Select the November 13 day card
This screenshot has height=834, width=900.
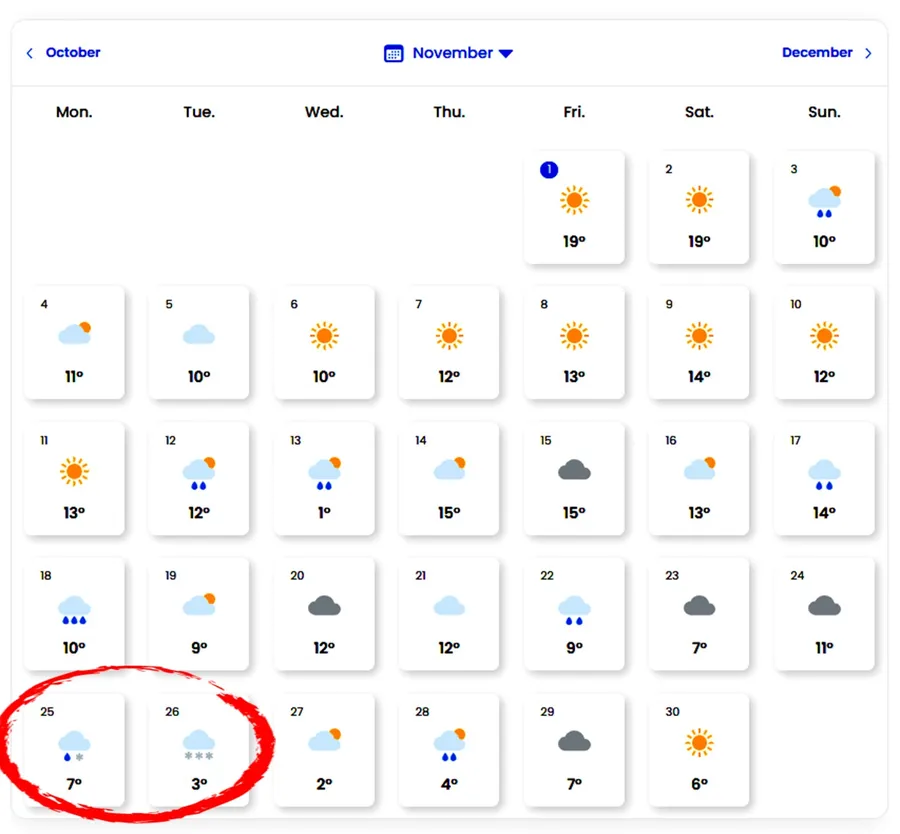(324, 479)
